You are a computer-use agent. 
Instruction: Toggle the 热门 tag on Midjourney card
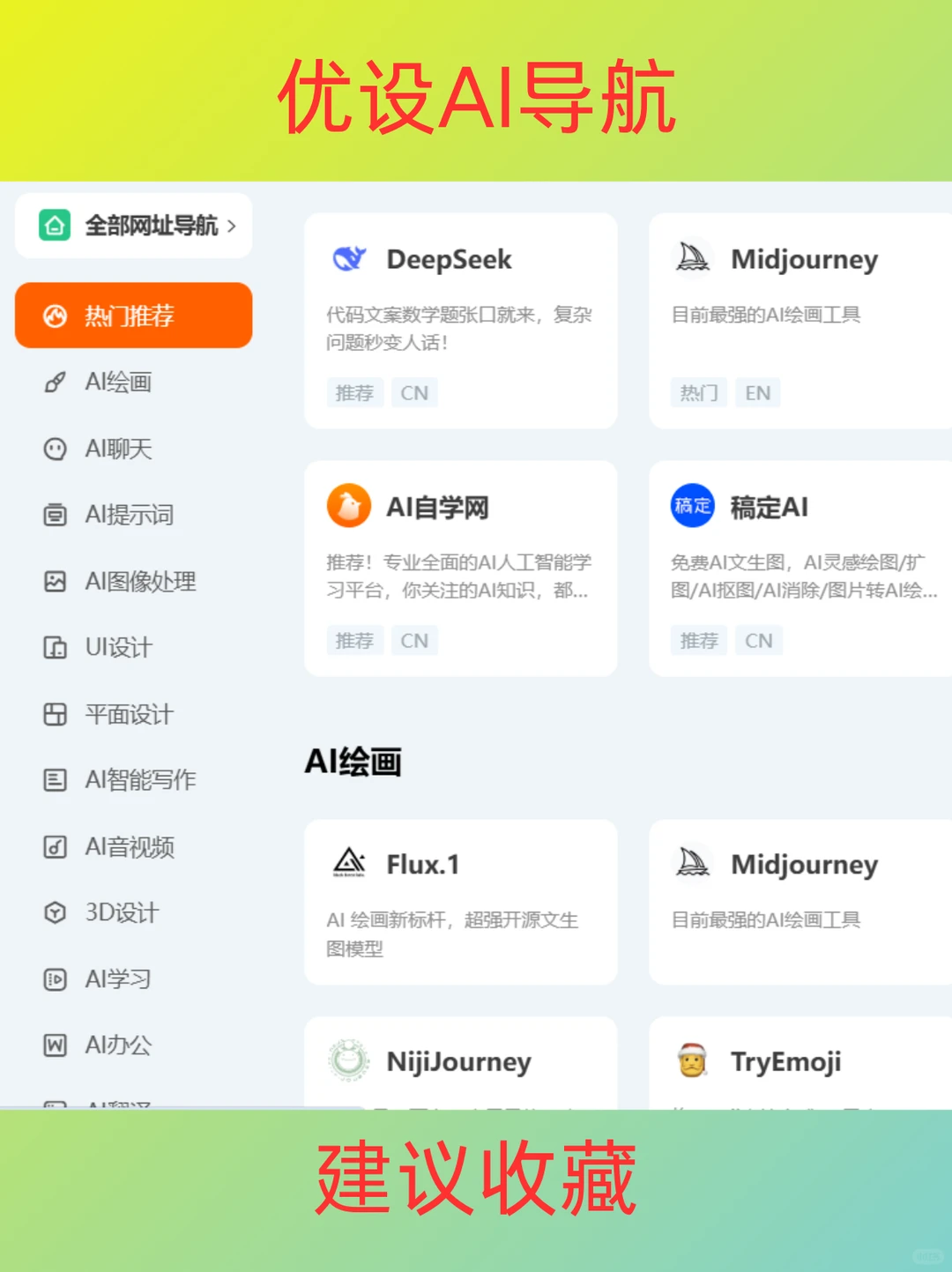tap(698, 393)
